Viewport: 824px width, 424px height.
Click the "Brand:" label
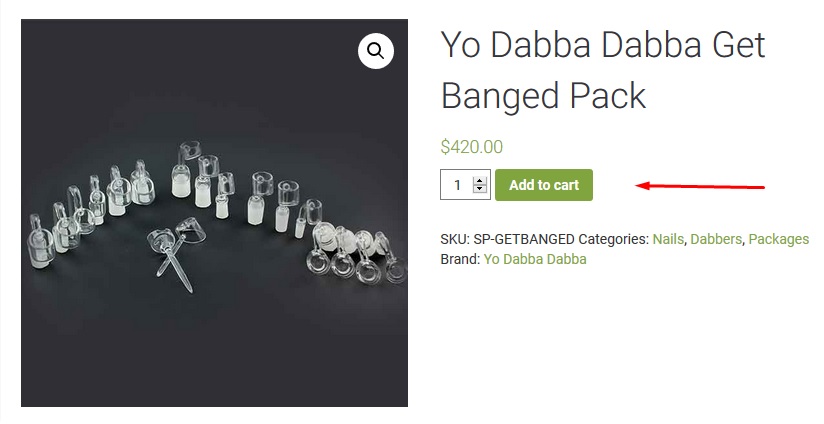click(460, 259)
